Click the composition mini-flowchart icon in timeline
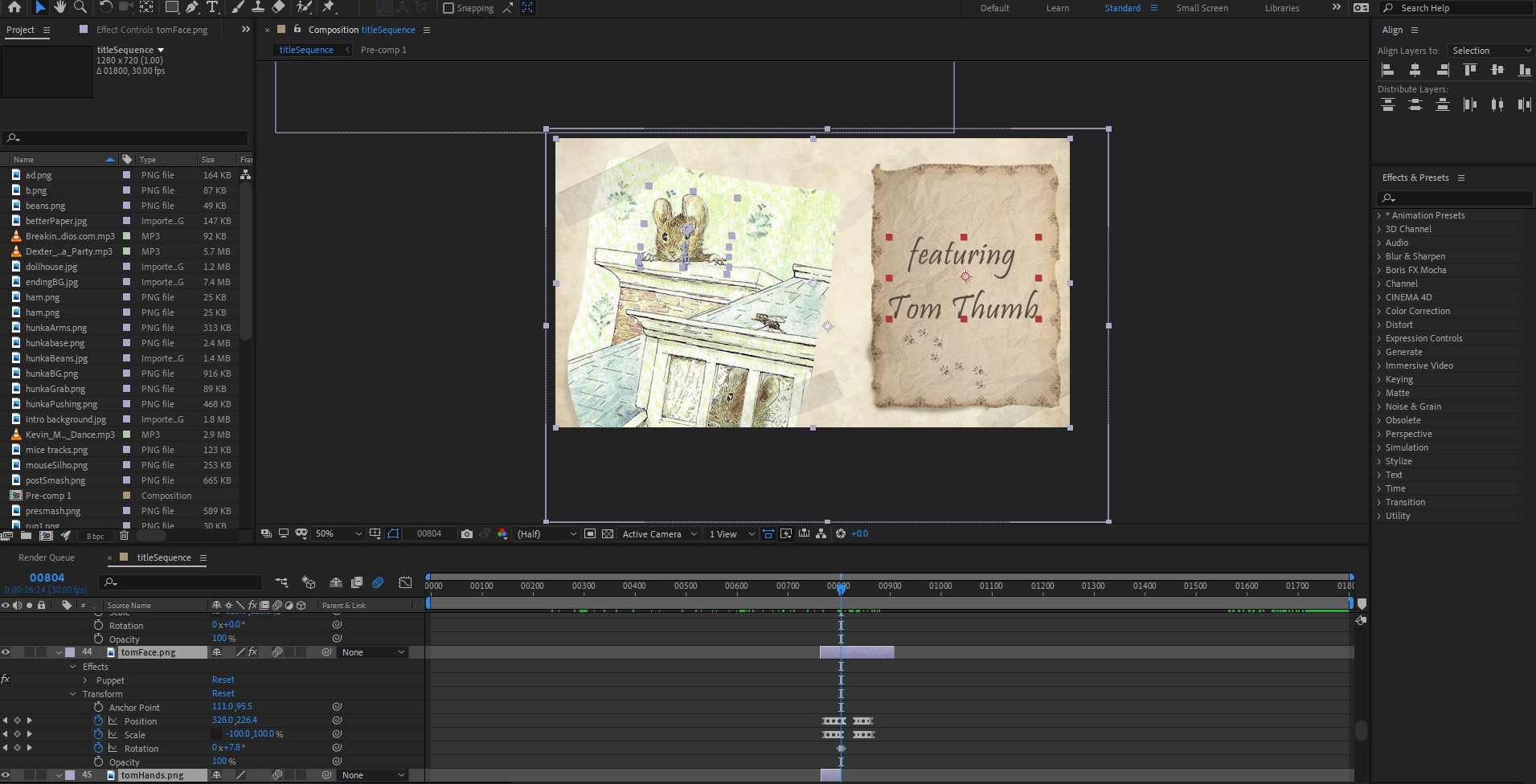Viewport: 1536px width, 784px height. (281, 582)
